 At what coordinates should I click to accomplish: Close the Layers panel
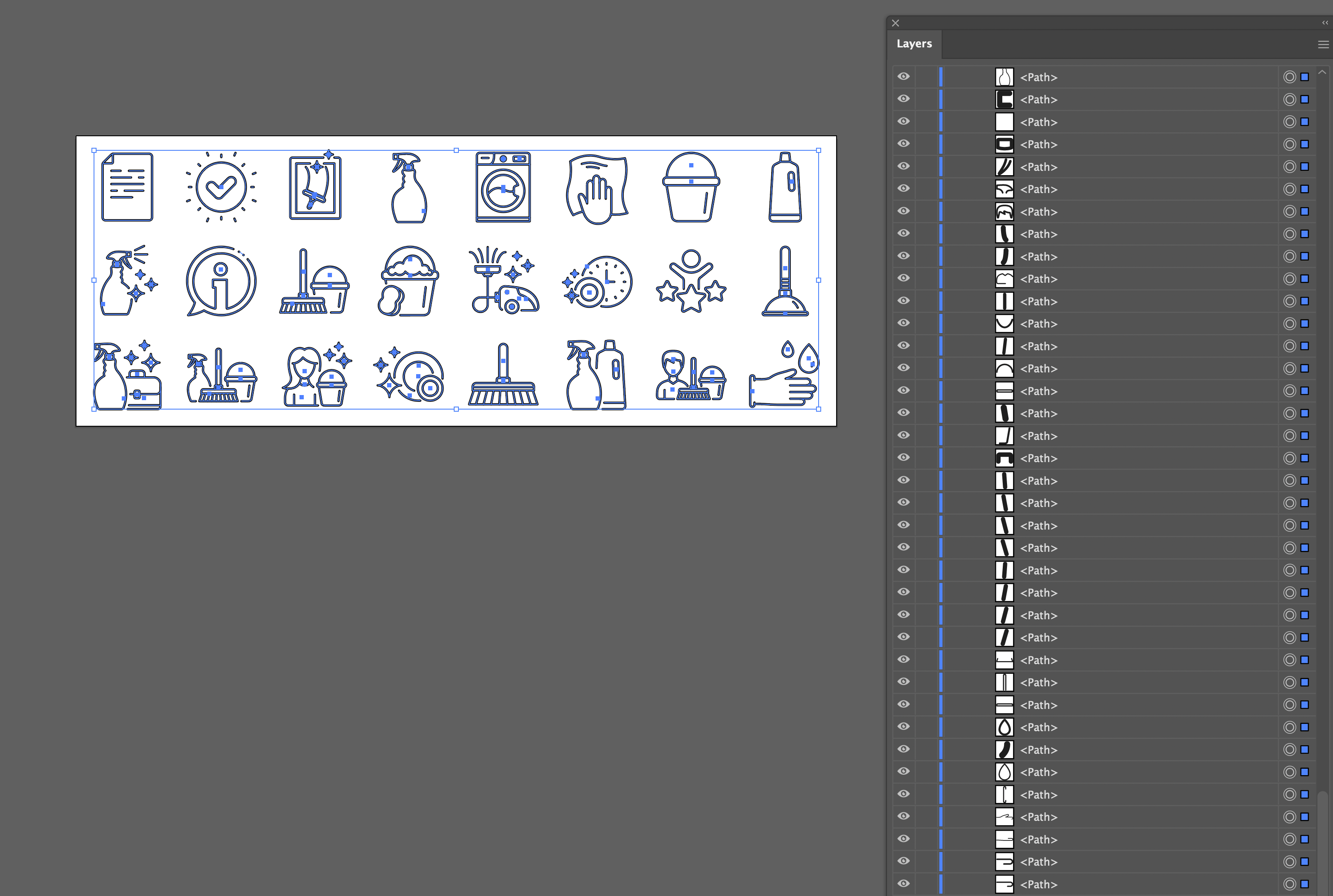(895, 23)
